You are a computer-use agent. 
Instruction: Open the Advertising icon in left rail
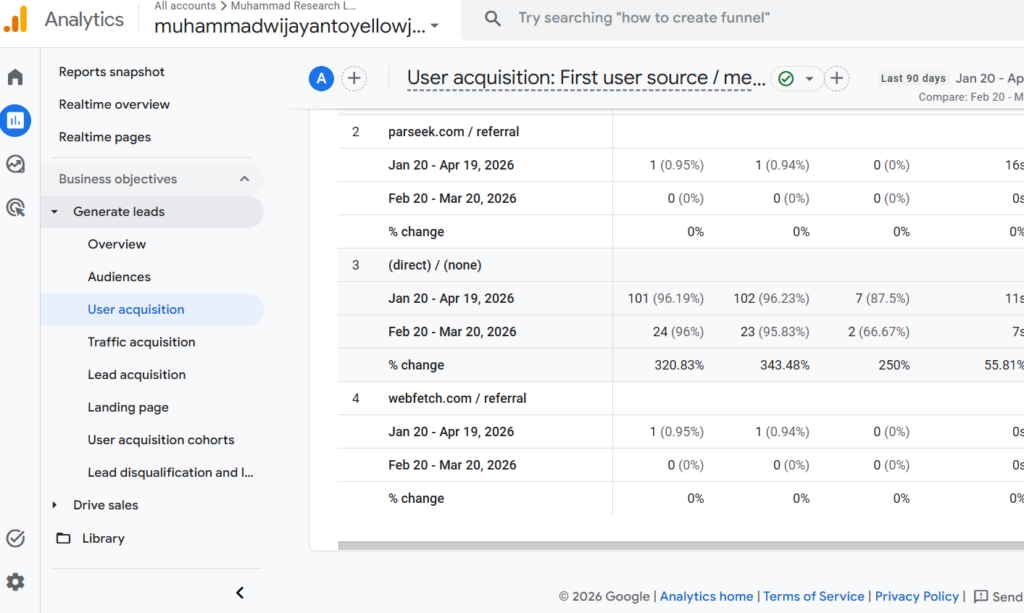(x=16, y=208)
